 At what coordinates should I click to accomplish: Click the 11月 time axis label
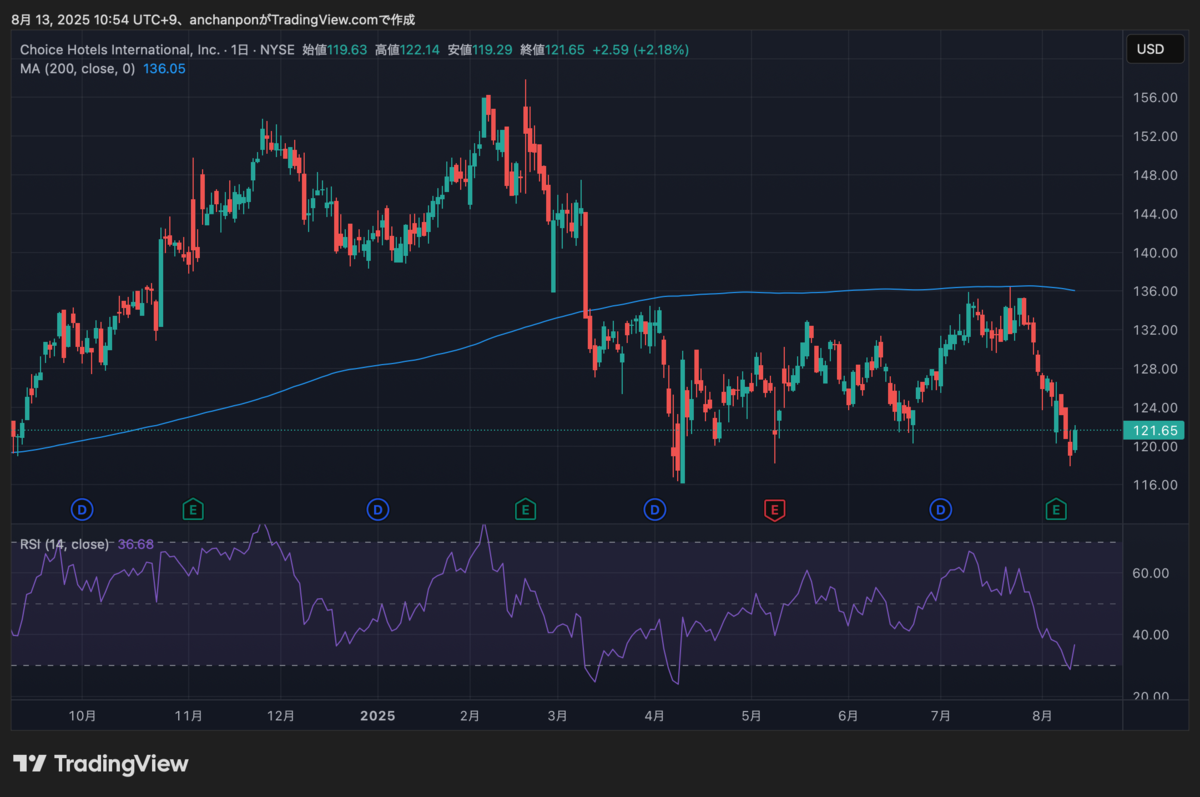(189, 716)
